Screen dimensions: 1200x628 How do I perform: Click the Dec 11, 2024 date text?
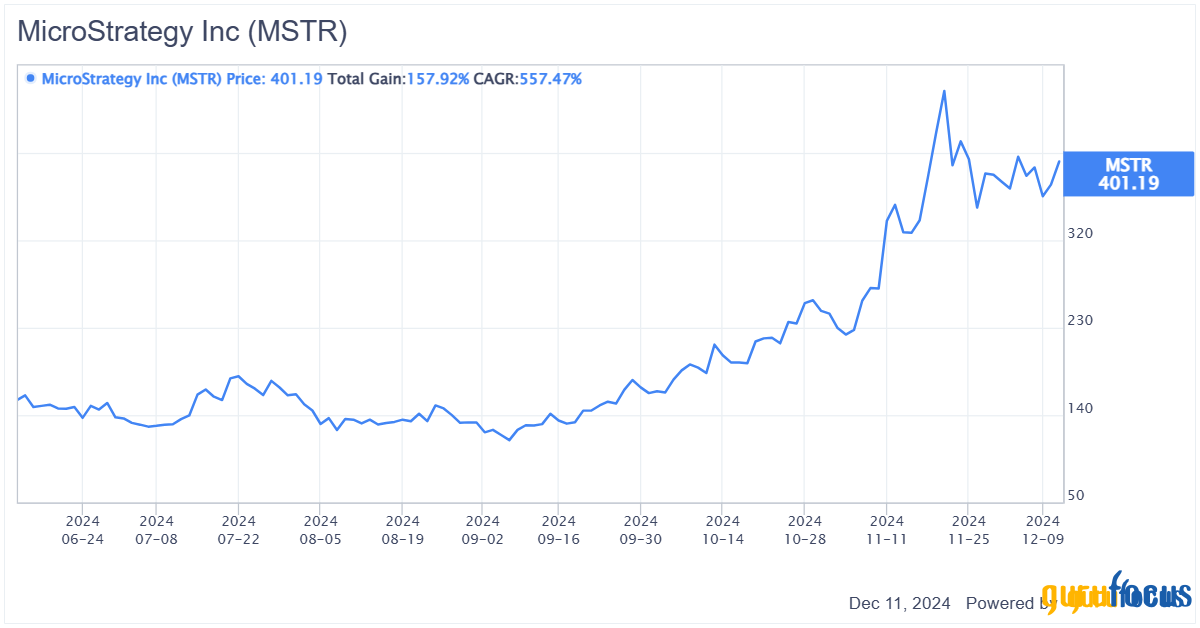pos(899,603)
